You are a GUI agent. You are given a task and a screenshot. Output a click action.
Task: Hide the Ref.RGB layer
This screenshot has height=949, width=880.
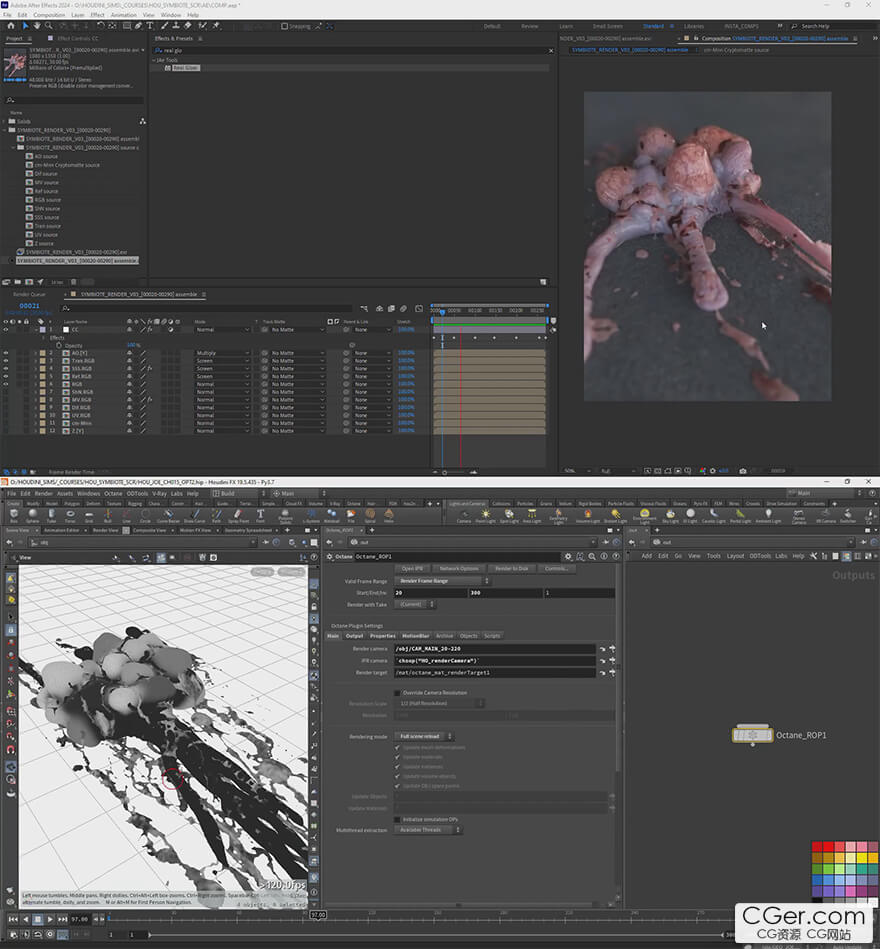[x=6, y=376]
